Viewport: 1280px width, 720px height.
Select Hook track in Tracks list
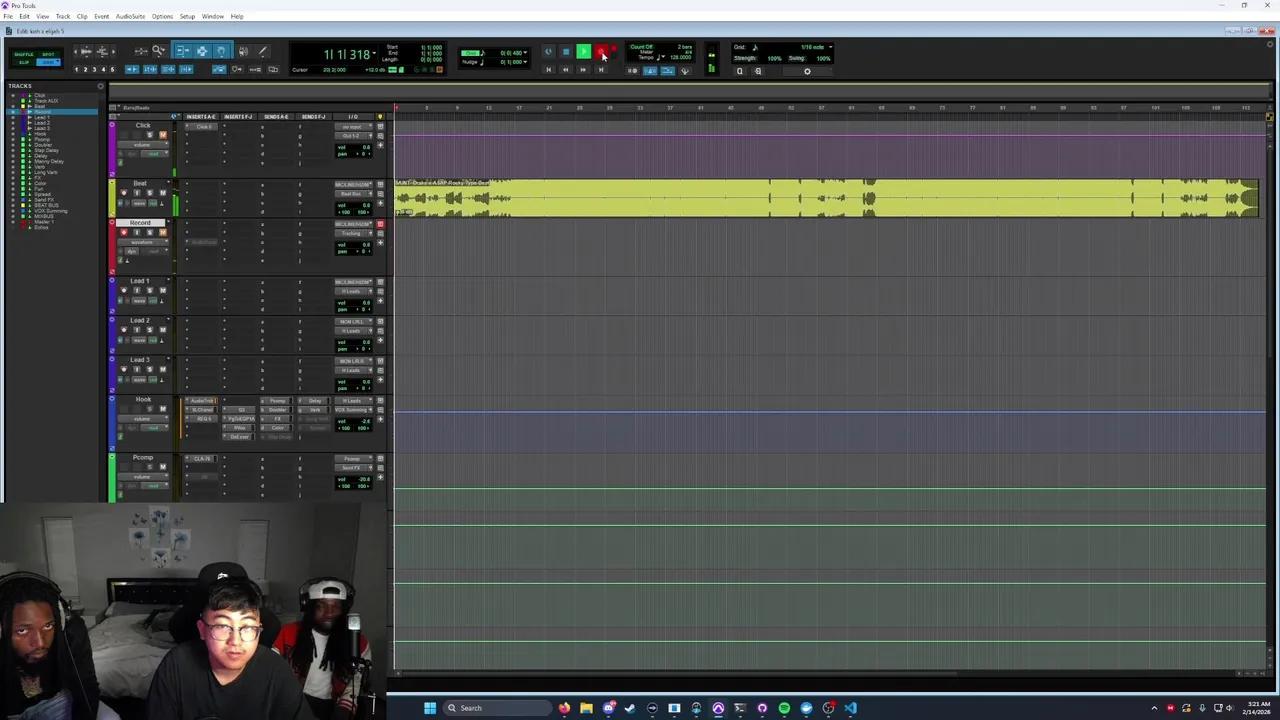(41, 134)
